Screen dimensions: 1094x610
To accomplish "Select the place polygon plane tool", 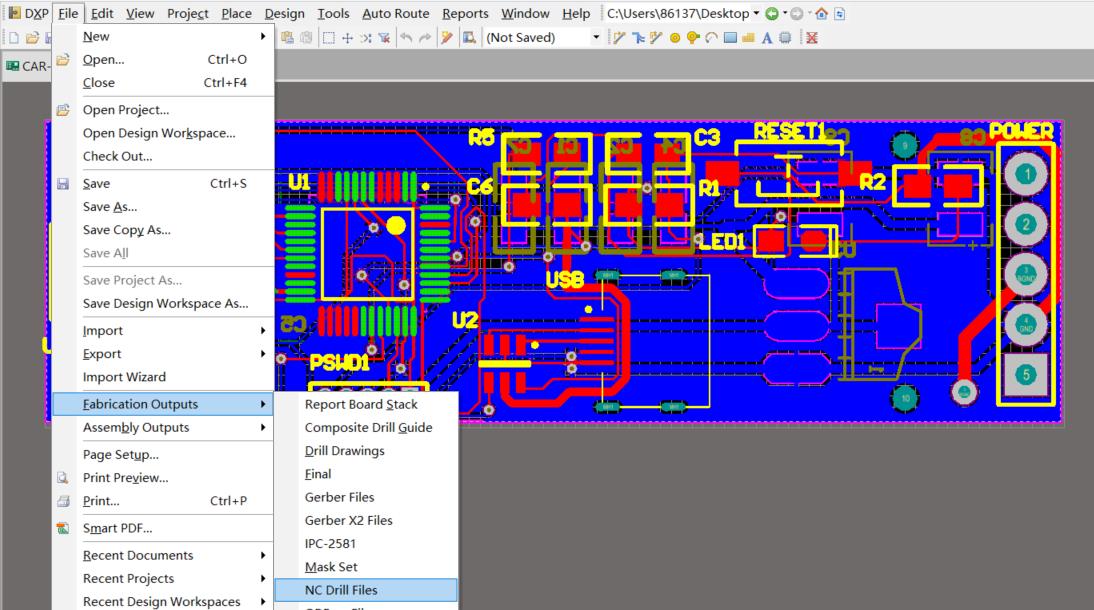I will tap(748, 38).
